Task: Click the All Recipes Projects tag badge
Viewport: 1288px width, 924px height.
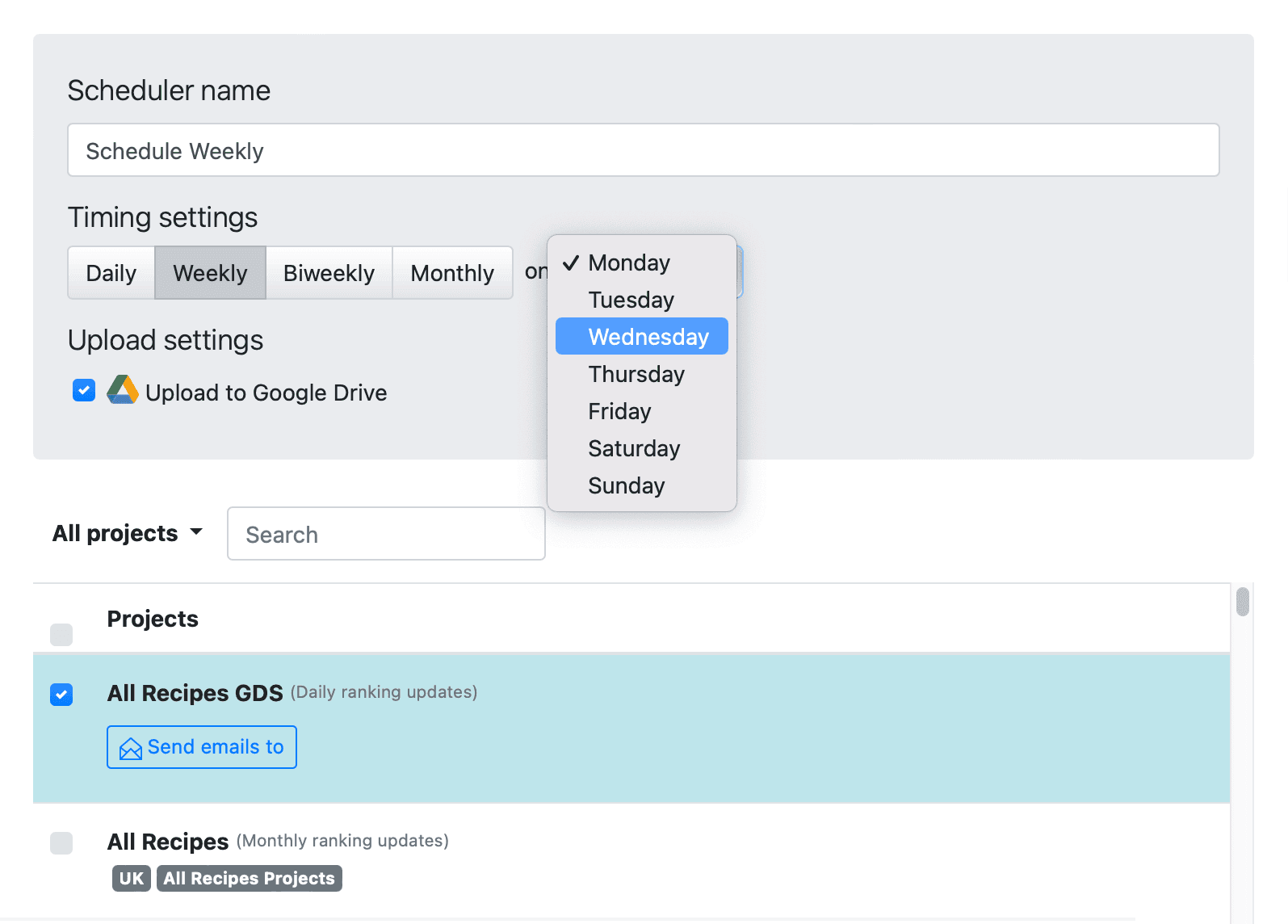Action: (250, 878)
